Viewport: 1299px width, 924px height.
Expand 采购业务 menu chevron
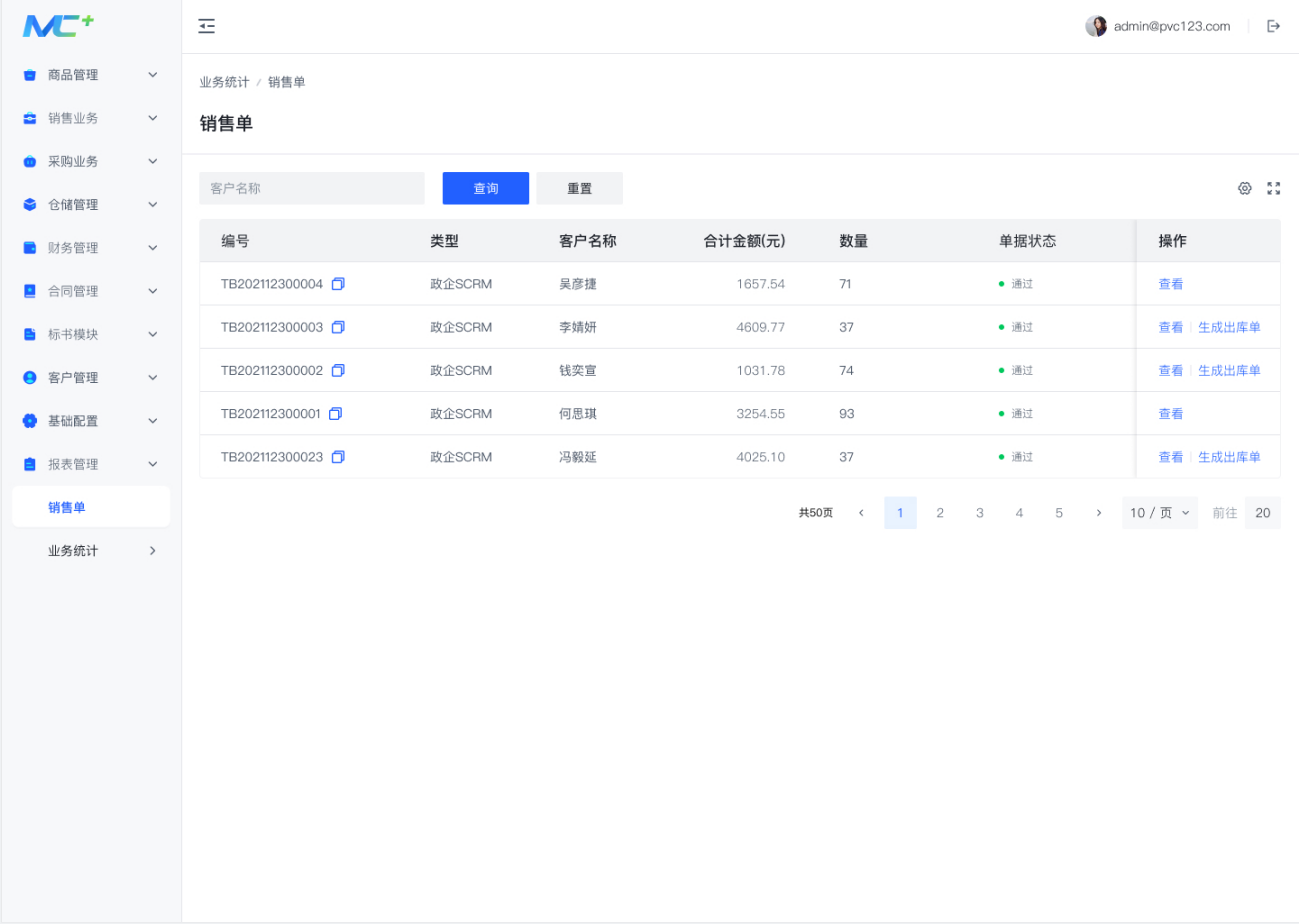pyautogui.click(x=153, y=161)
